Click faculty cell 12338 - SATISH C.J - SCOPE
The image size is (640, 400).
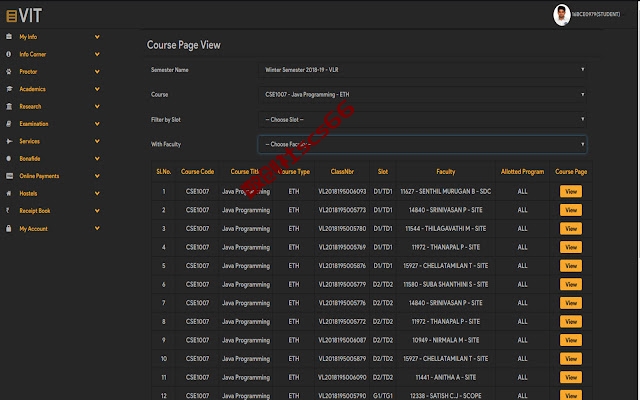[445, 396]
